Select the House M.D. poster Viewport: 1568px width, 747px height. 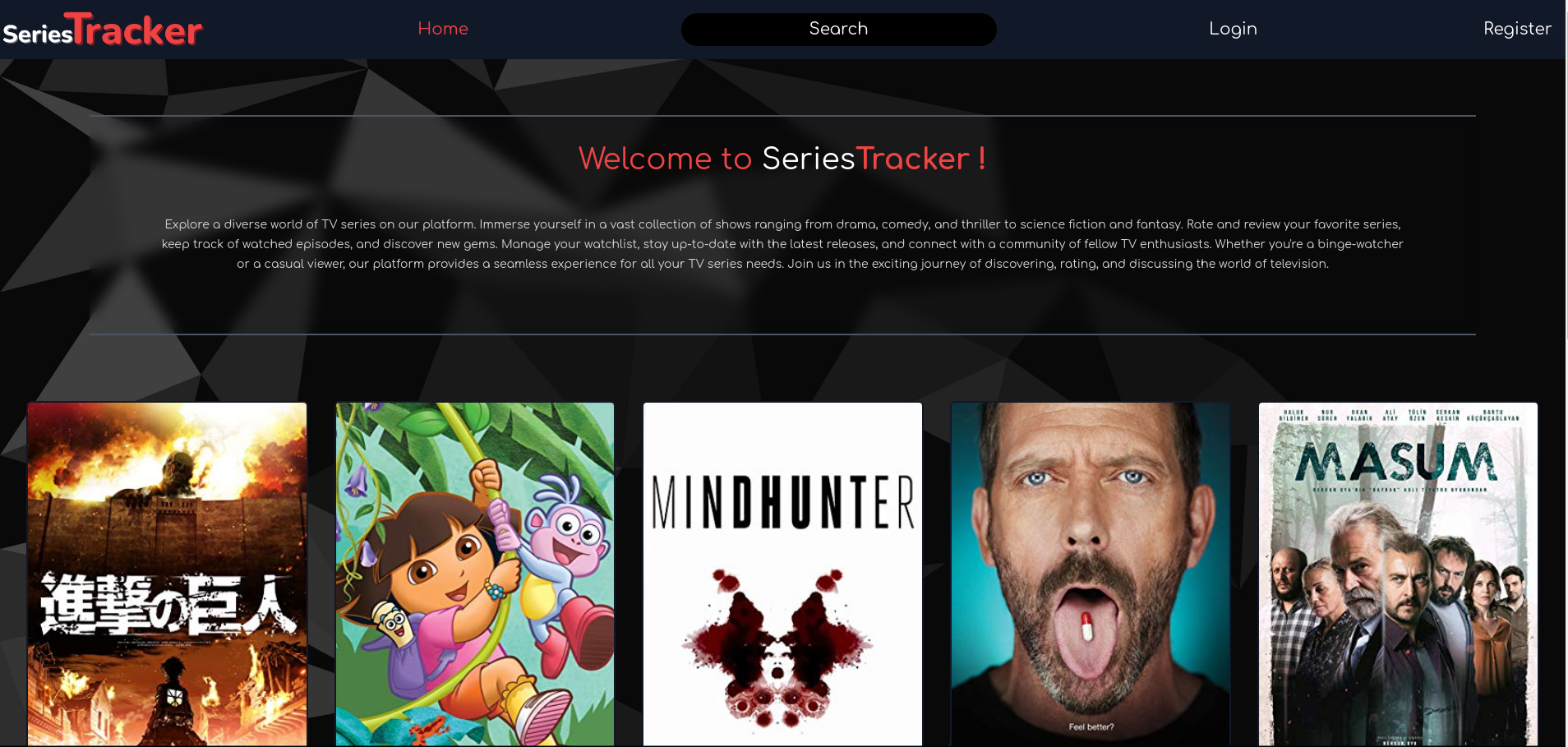[x=1090, y=574]
